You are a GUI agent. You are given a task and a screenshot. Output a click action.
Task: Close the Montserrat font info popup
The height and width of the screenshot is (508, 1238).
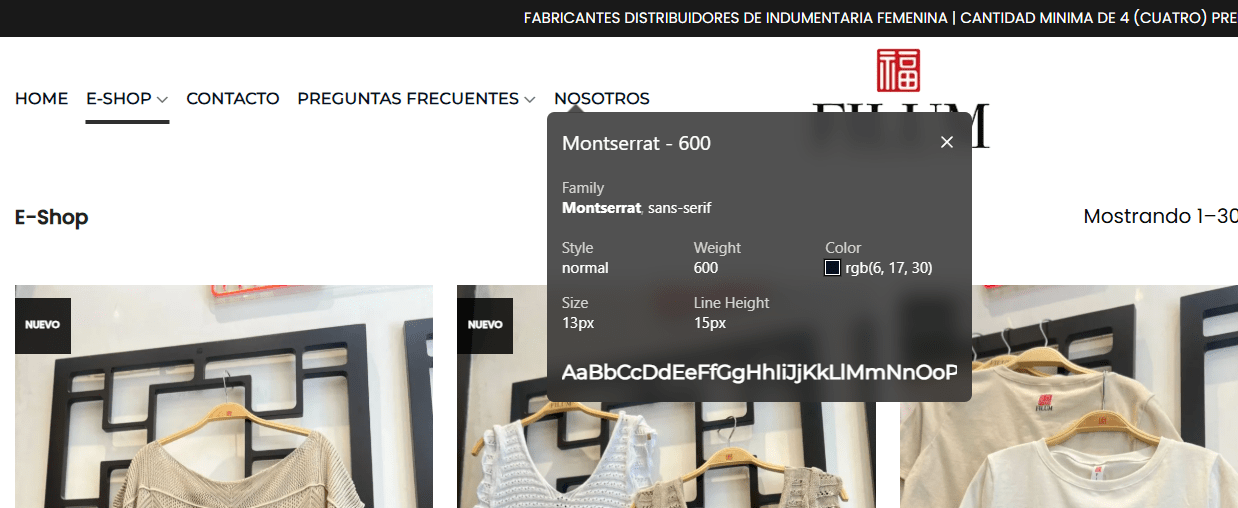[947, 142]
